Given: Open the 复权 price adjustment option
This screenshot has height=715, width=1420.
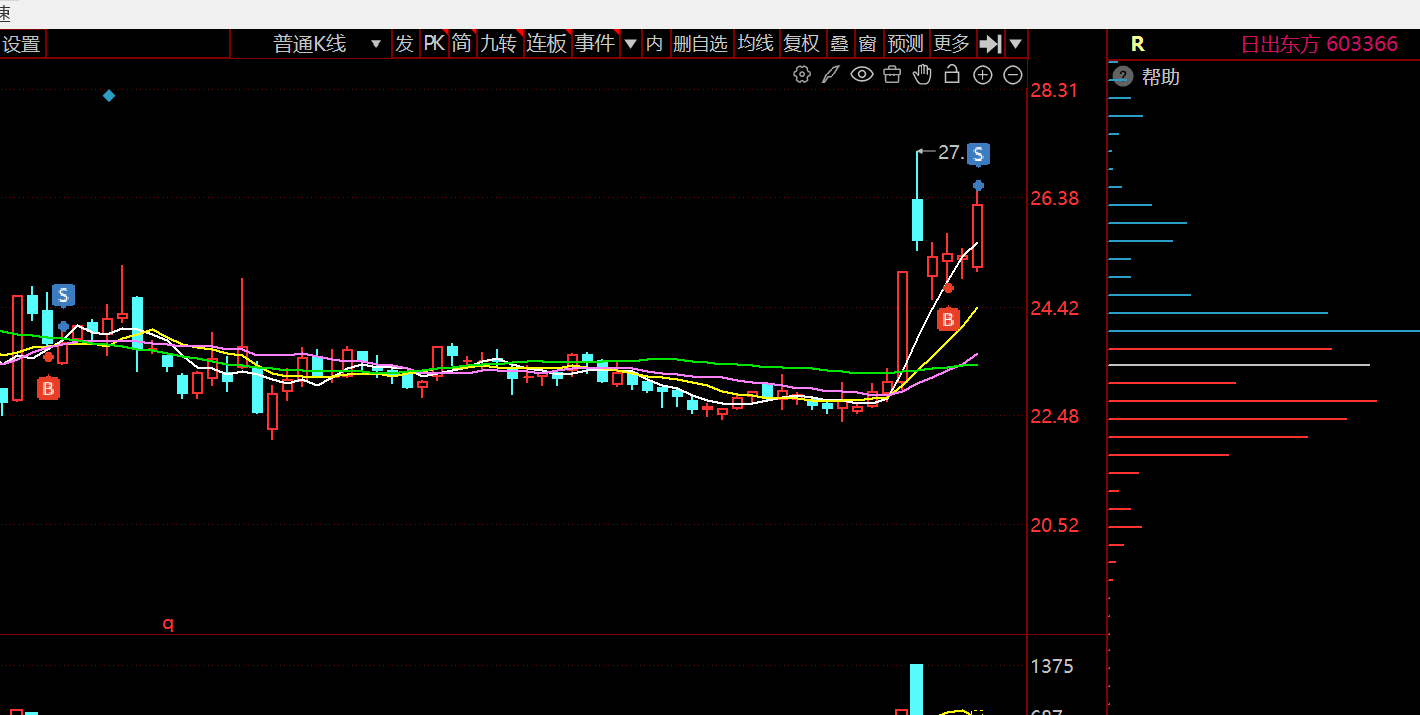Looking at the screenshot, I should click(x=801, y=44).
